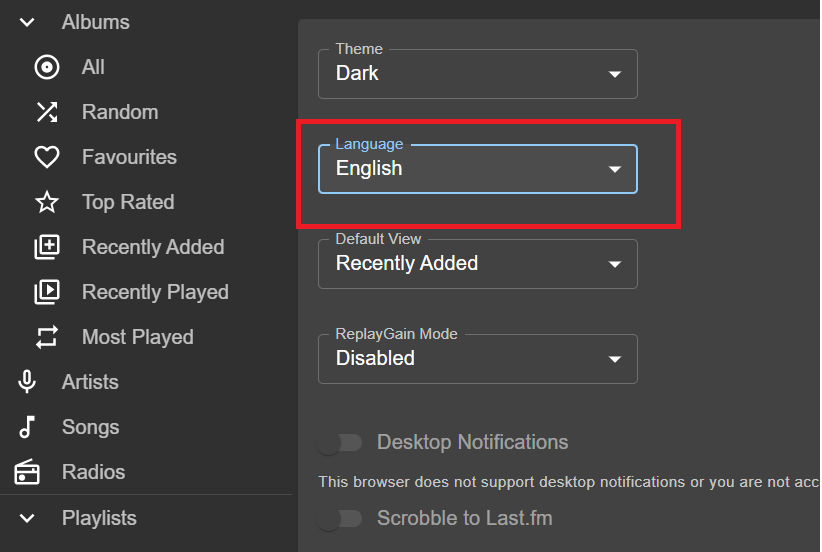Enable the Scrobble to Last.fm switch
Screen dimensions: 822x552
click(x=340, y=518)
